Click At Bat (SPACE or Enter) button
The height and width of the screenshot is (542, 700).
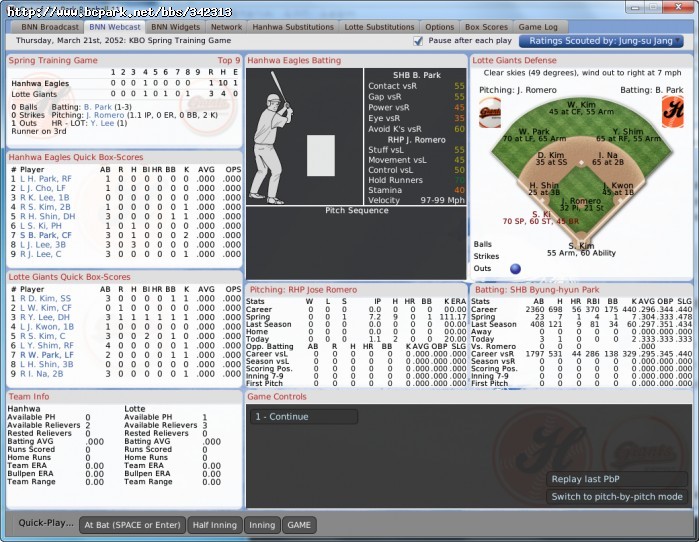click(132, 525)
